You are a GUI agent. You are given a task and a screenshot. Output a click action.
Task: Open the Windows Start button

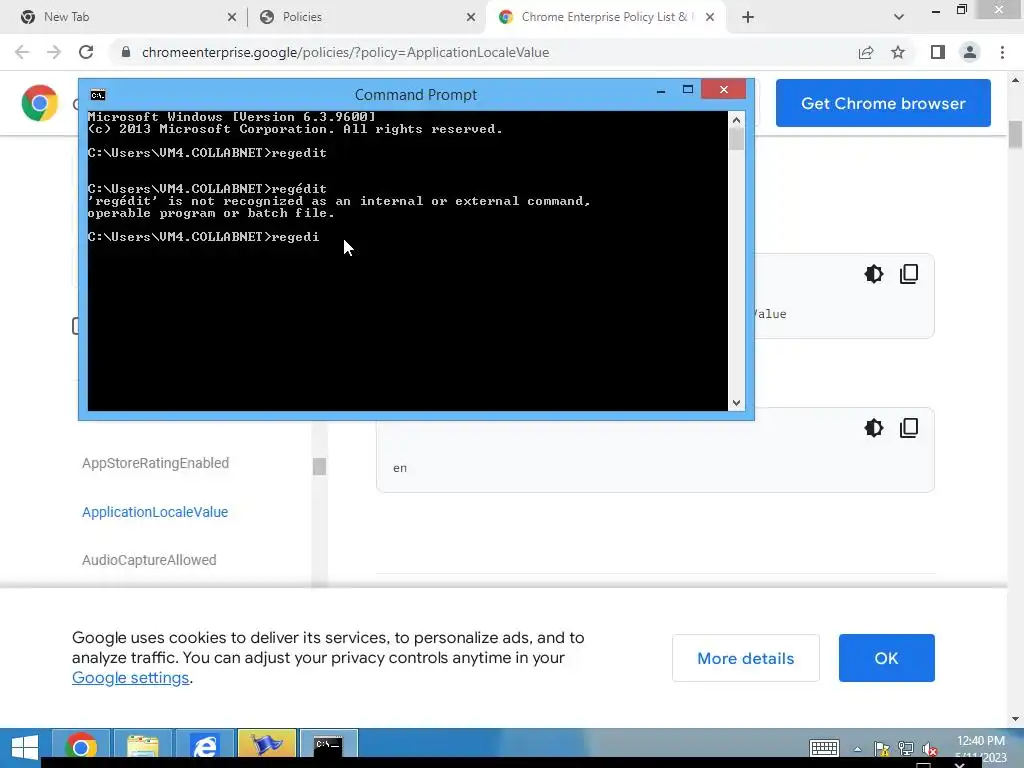tap(25, 747)
